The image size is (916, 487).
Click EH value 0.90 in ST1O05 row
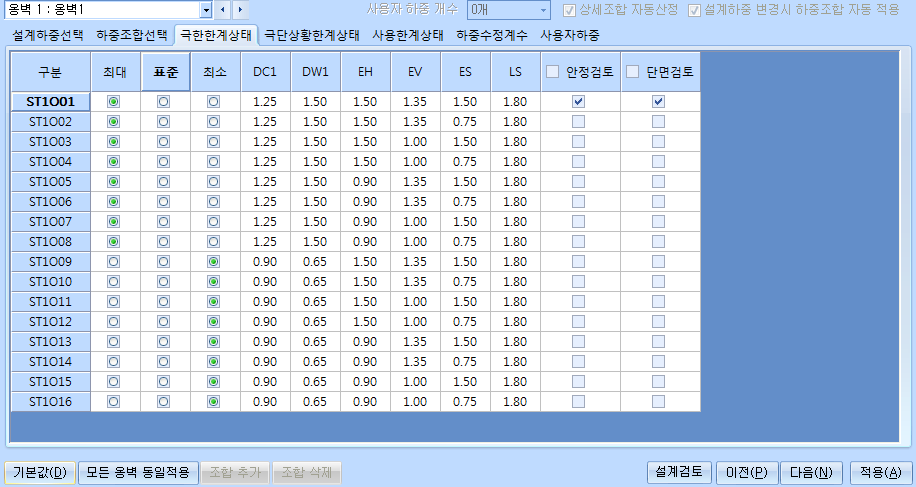366,182
